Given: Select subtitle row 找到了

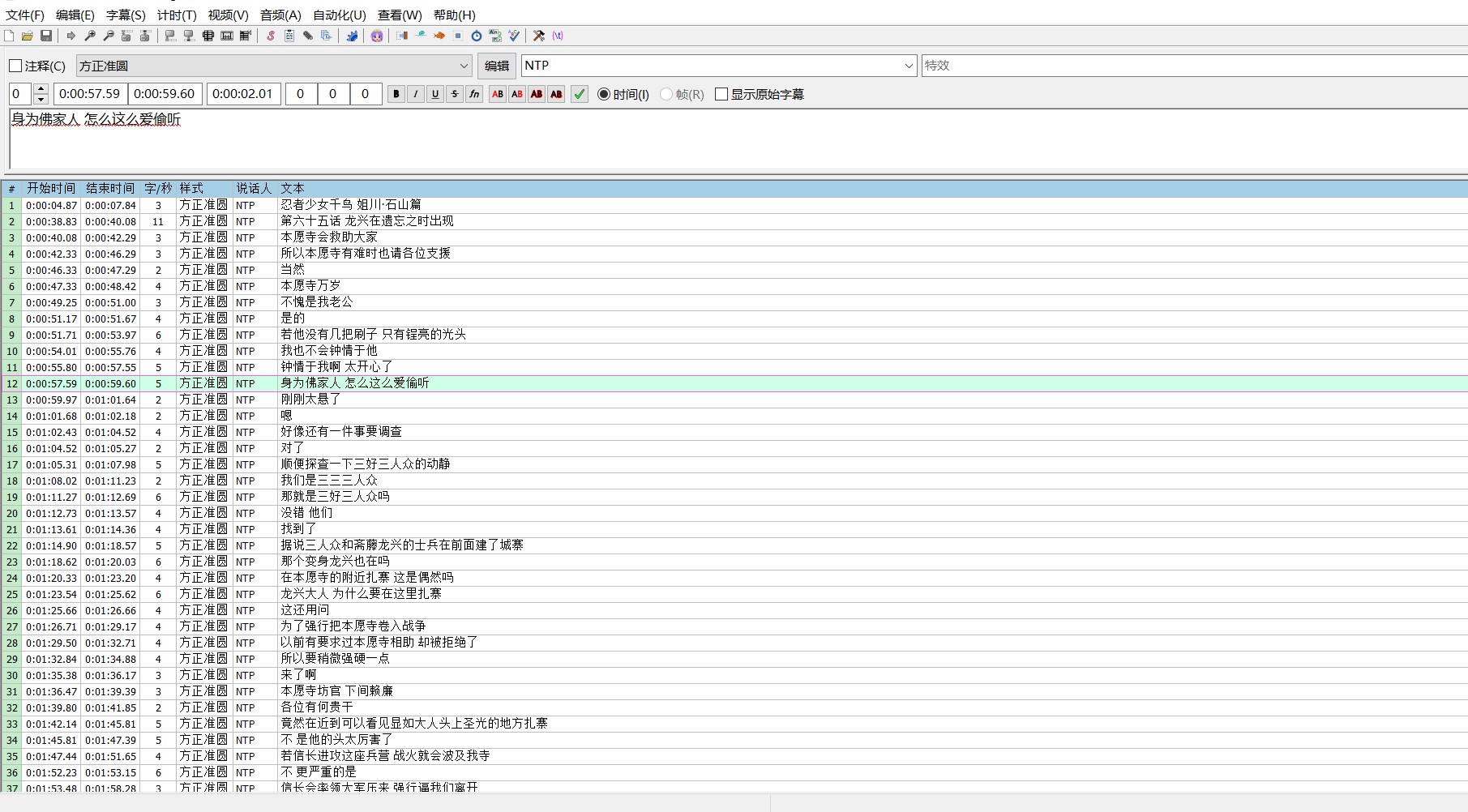Looking at the screenshot, I should [x=734, y=529].
